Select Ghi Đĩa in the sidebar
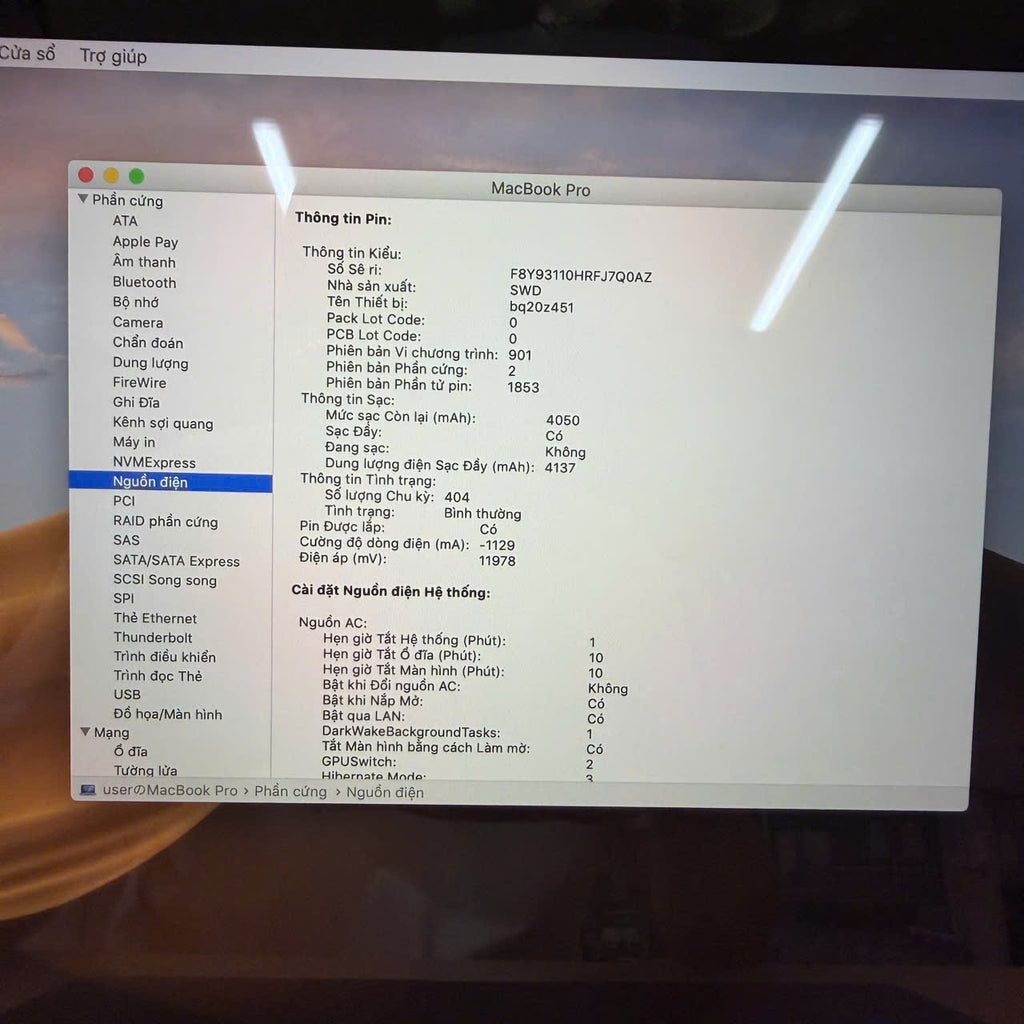 click(136, 402)
